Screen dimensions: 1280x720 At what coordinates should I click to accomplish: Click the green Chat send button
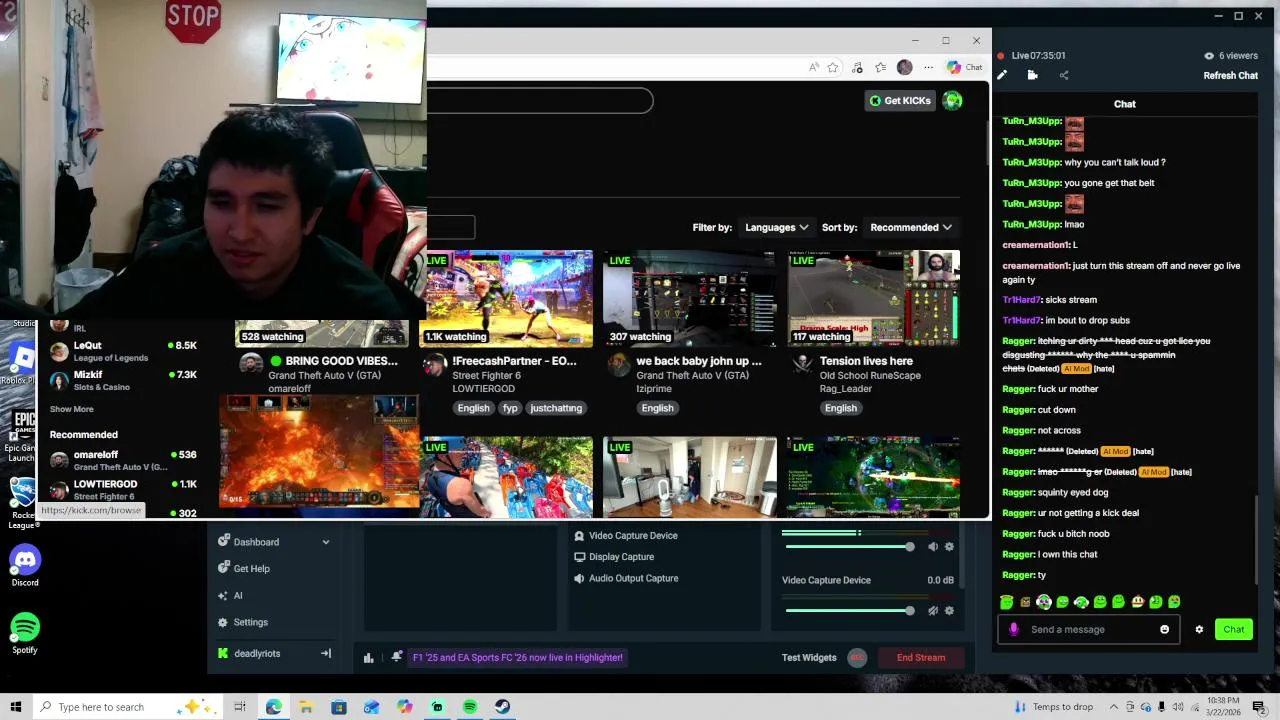pyautogui.click(x=1233, y=629)
